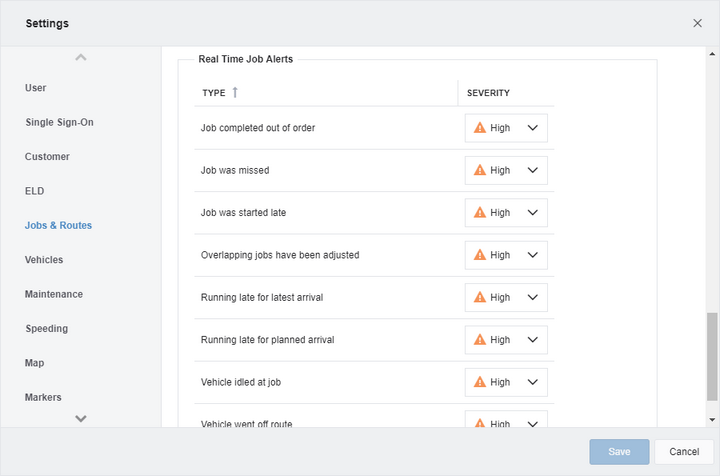Click the scrollbar up arrow
This screenshot has width=720, height=476.
(x=712, y=54)
